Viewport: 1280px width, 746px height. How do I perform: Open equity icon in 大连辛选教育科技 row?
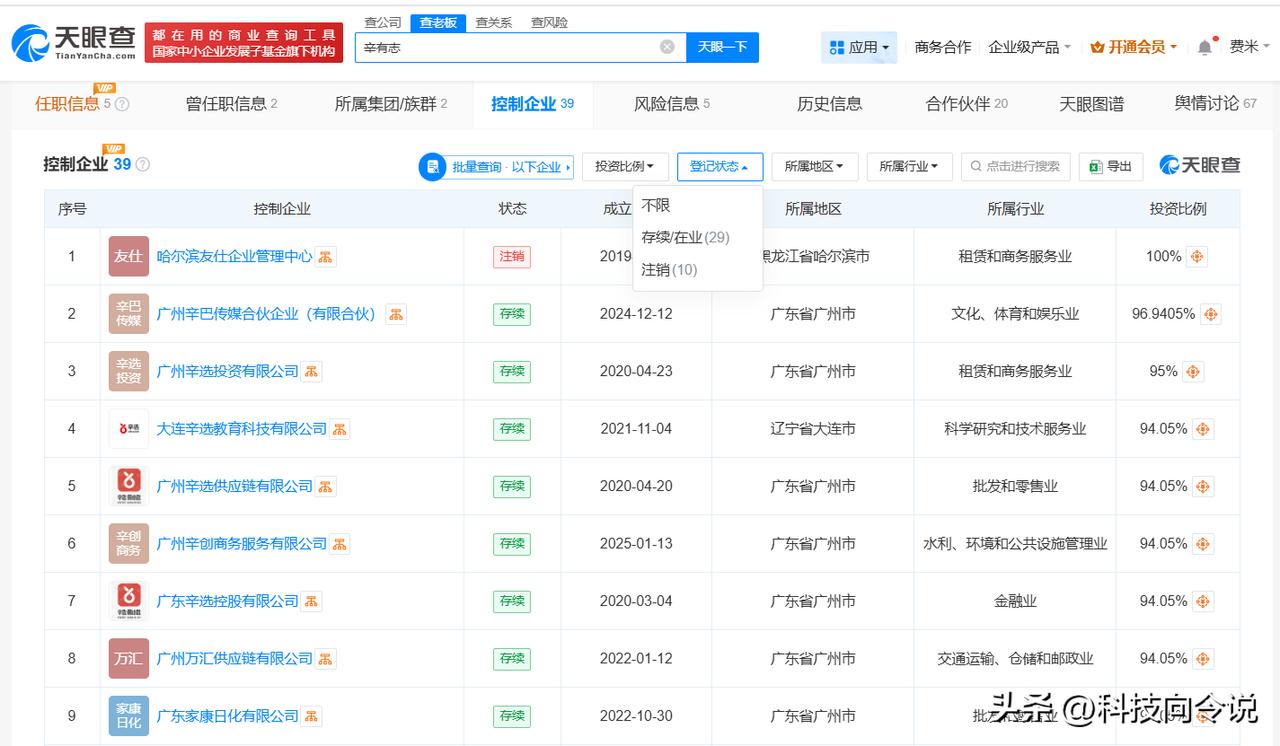click(x=1203, y=430)
